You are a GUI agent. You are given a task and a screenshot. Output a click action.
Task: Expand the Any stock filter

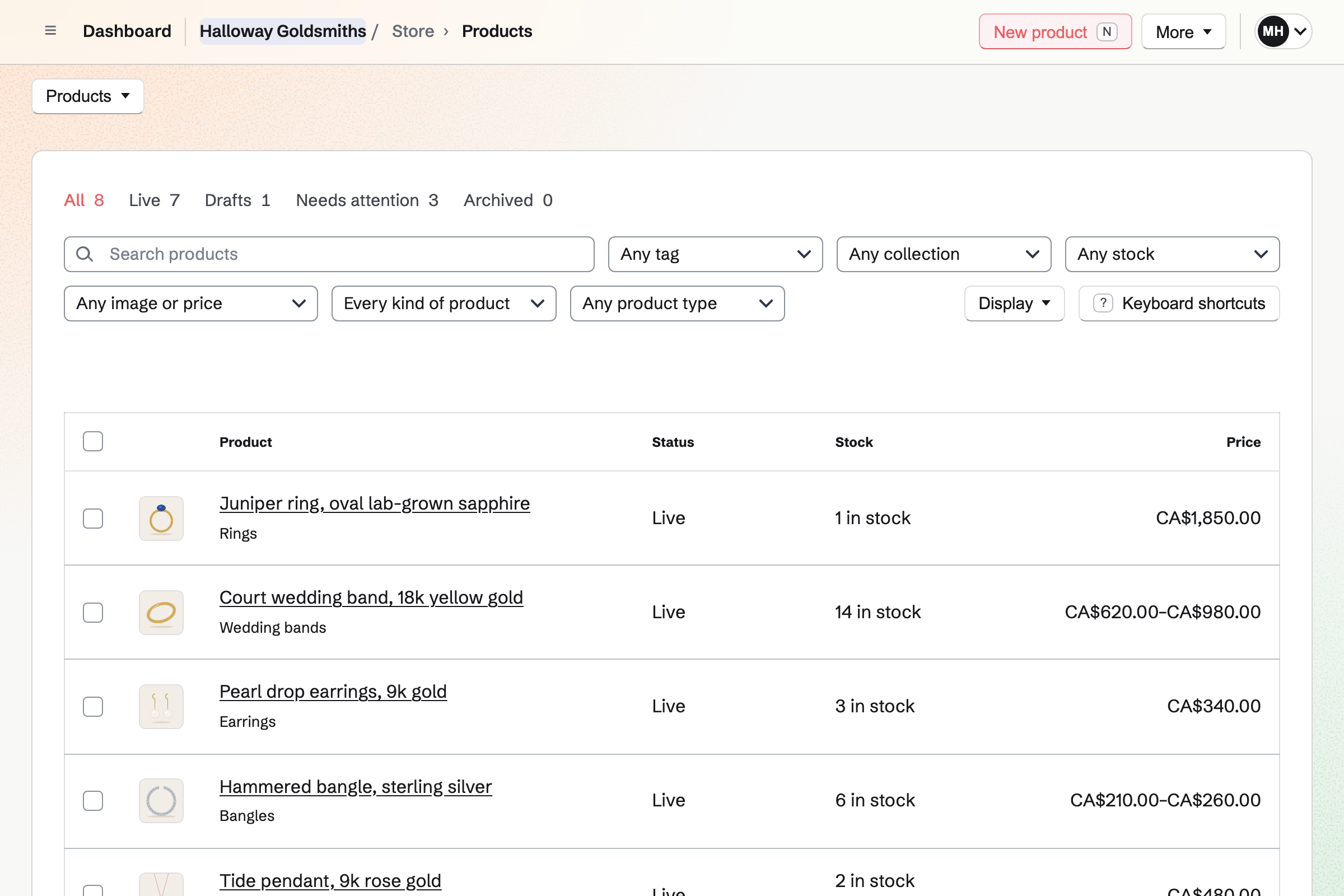1172,254
